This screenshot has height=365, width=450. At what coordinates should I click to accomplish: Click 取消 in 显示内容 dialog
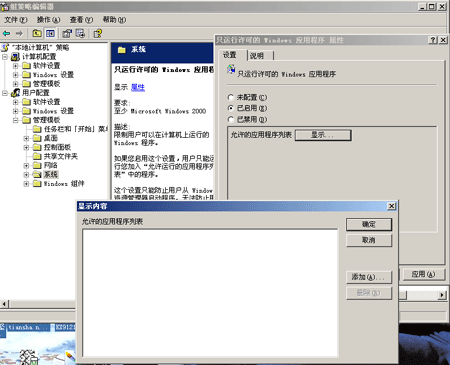coord(369,240)
